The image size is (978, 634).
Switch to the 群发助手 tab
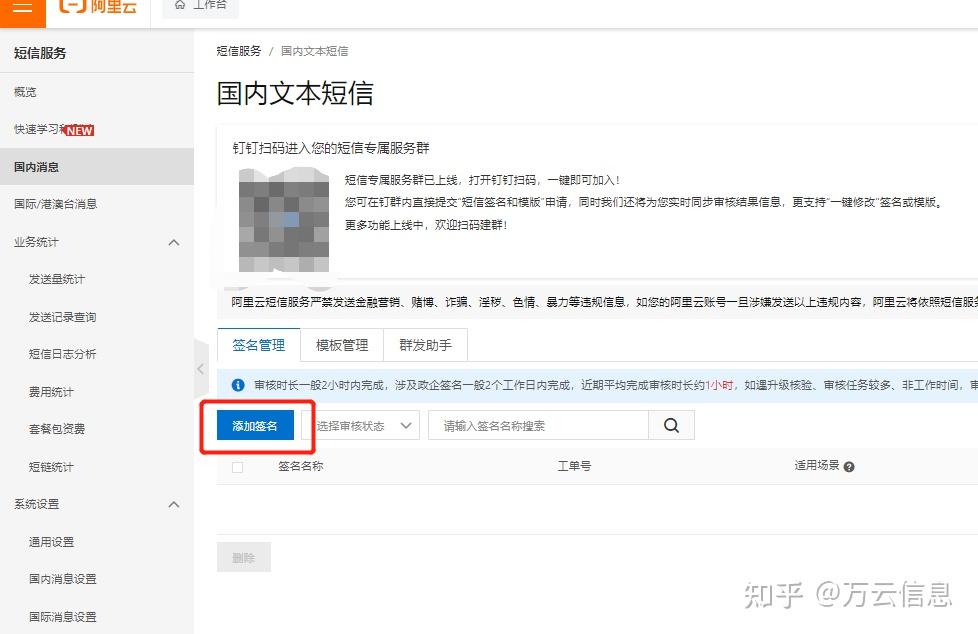425,345
